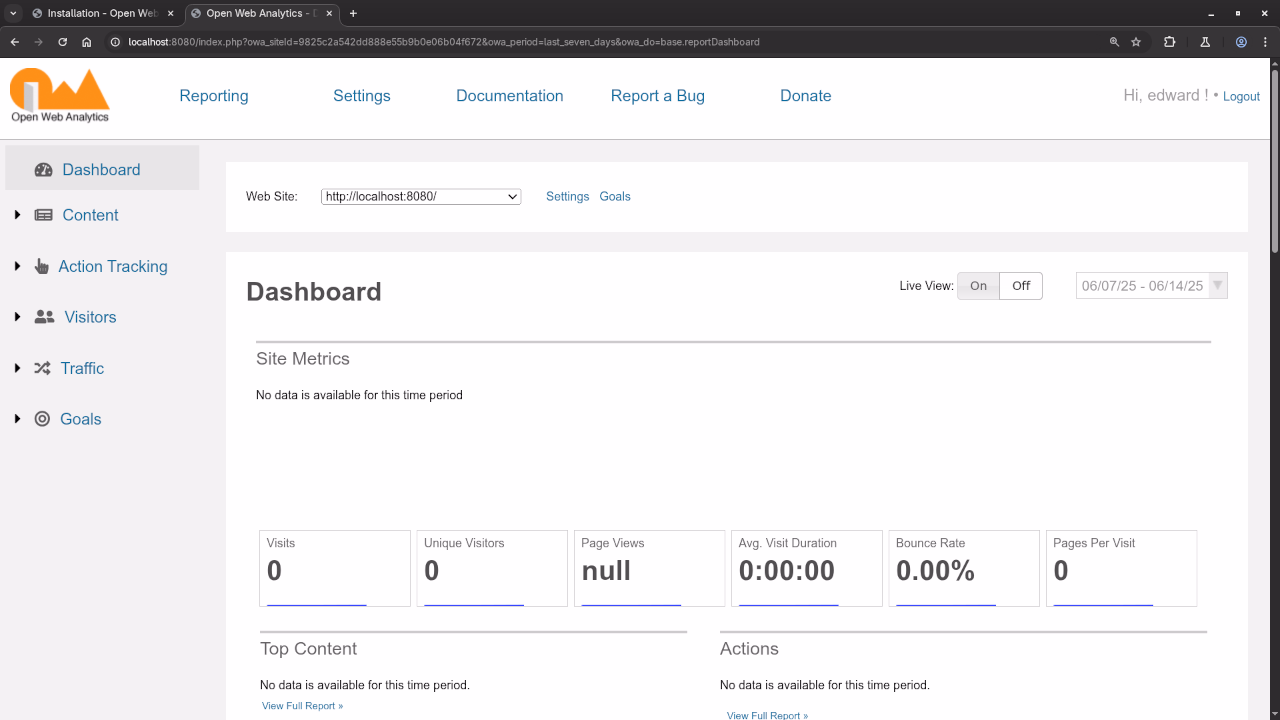Click the browser forward arrow
This screenshot has height=720, width=1280.
38,42
